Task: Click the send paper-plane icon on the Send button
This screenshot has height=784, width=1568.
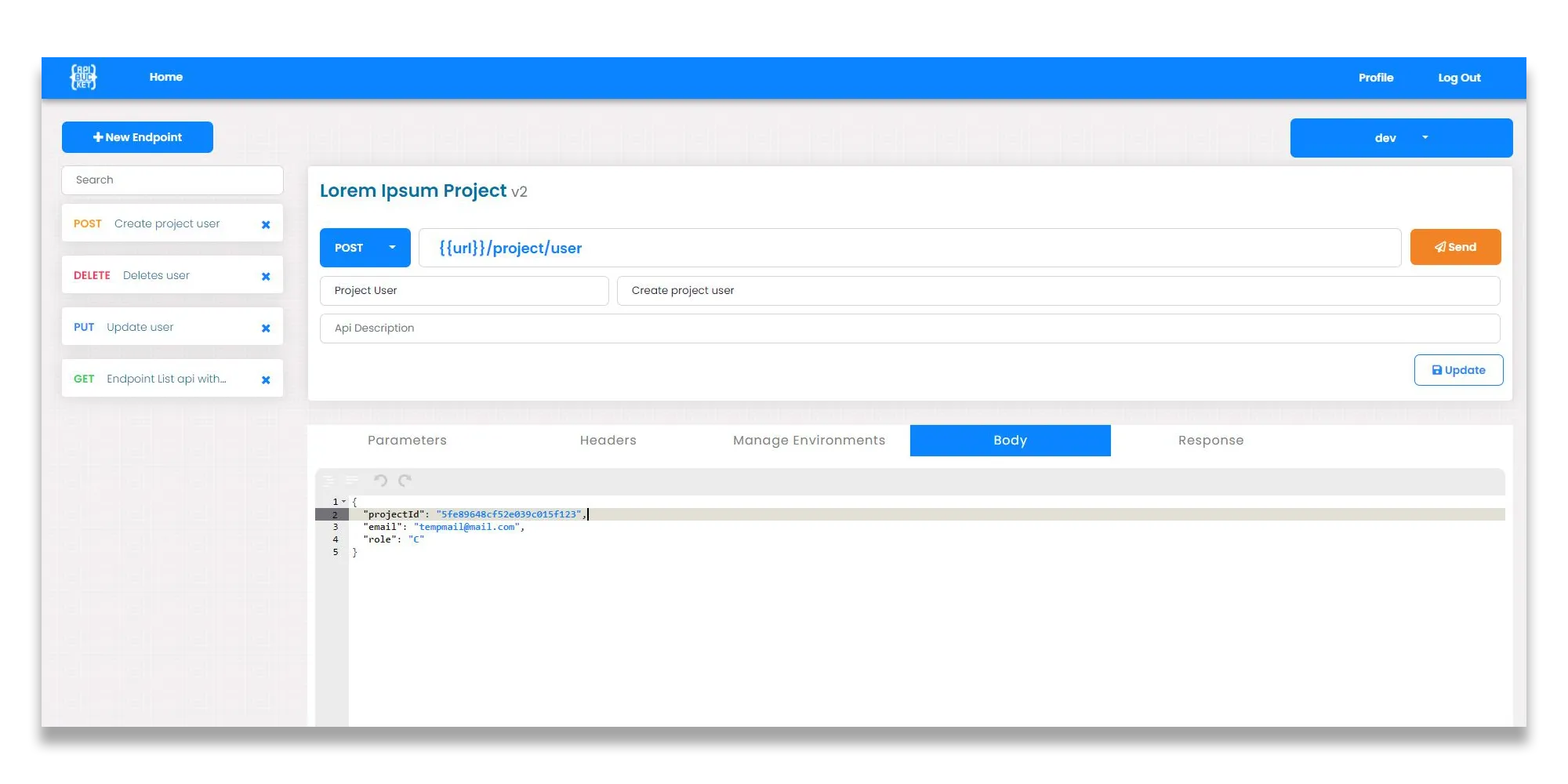Action: (x=1439, y=246)
